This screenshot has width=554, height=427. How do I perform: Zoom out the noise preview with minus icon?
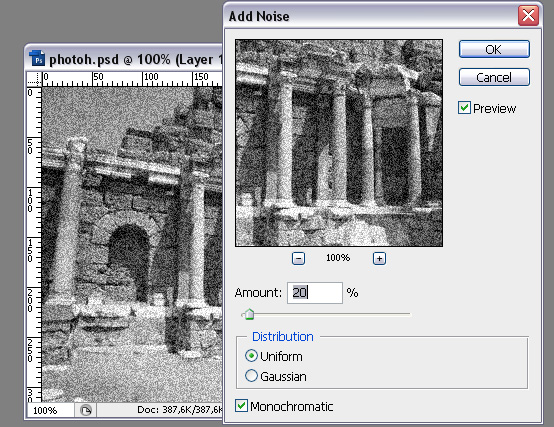click(x=298, y=259)
